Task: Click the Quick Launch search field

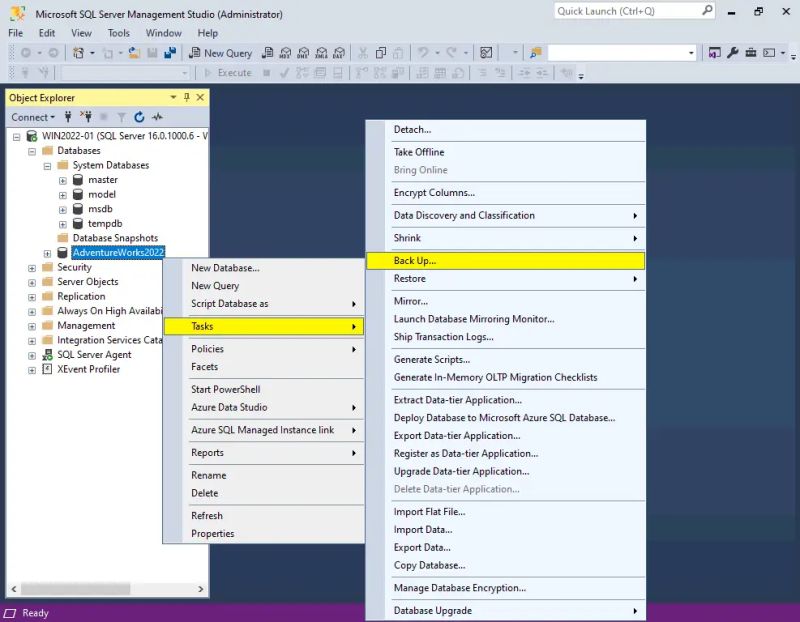Action: 630,11
